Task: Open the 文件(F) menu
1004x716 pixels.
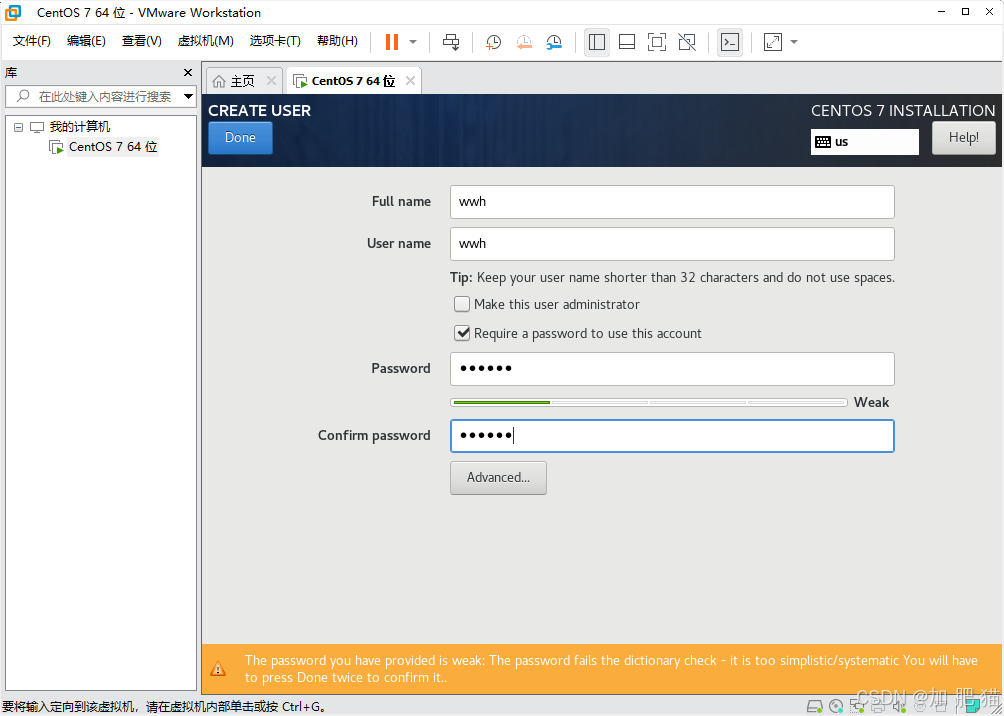Action: tap(32, 41)
